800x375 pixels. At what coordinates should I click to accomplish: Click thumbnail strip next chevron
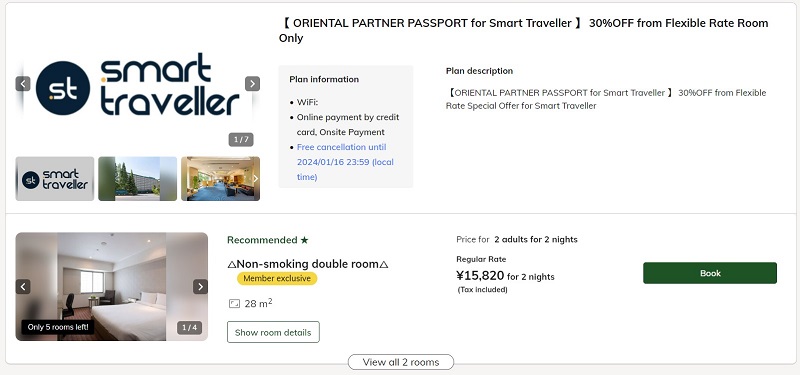tap(256, 179)
